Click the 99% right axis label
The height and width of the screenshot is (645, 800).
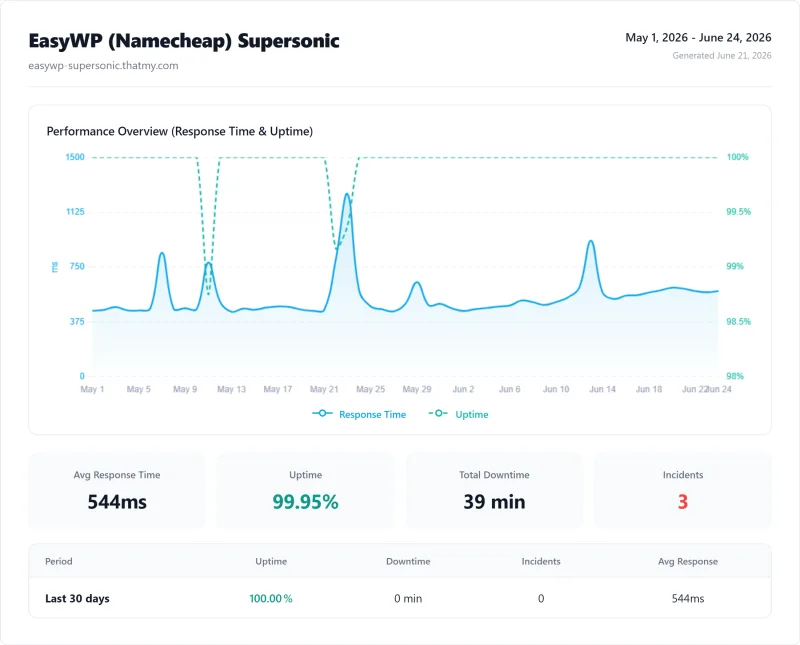[x=735, y=266]
